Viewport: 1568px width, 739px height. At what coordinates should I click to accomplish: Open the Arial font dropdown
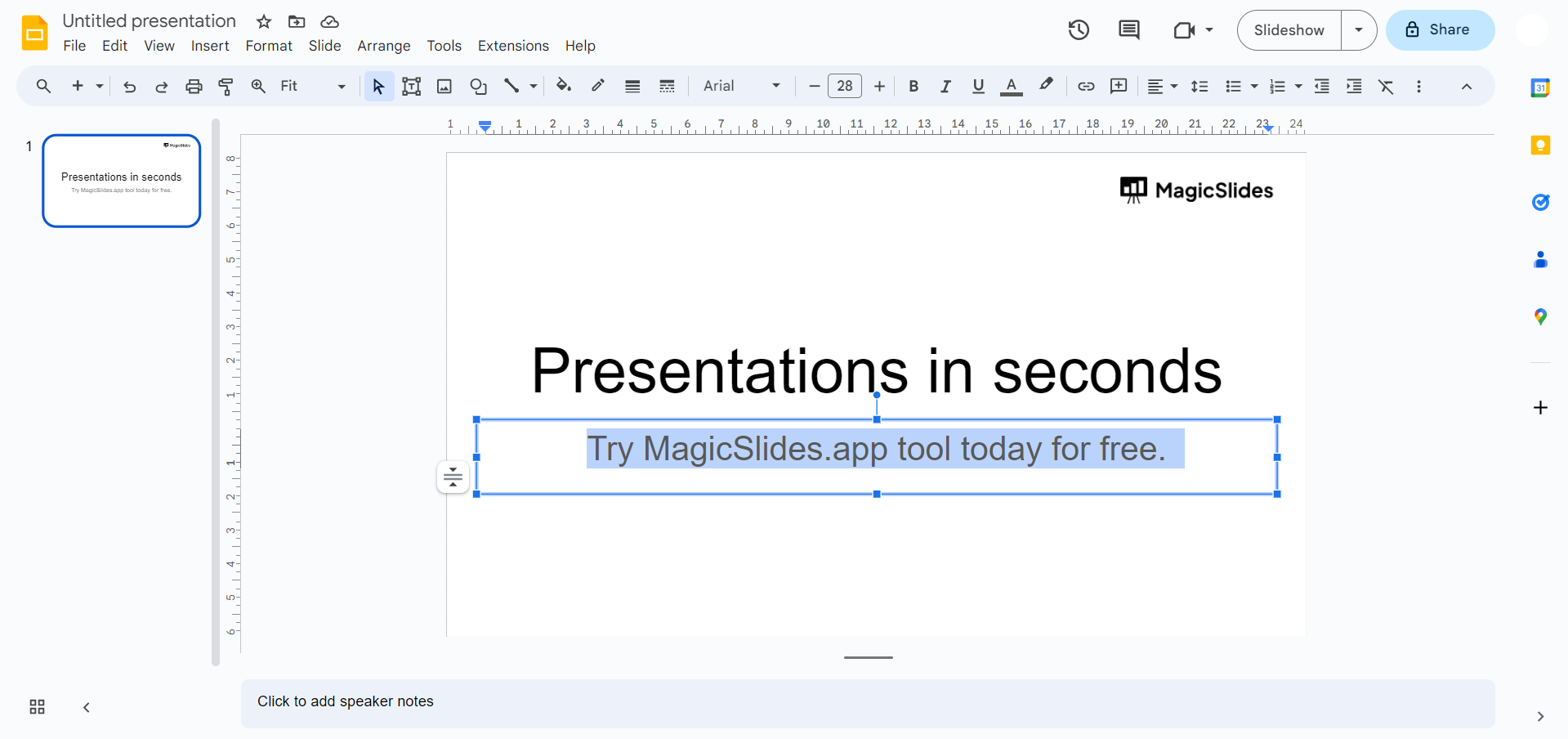click(x=742, y=86)
